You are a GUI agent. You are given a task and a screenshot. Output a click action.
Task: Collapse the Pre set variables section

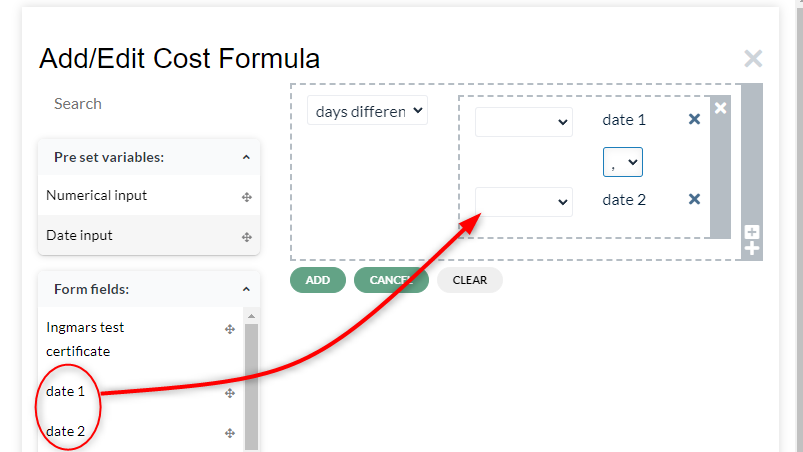[246, 157]
